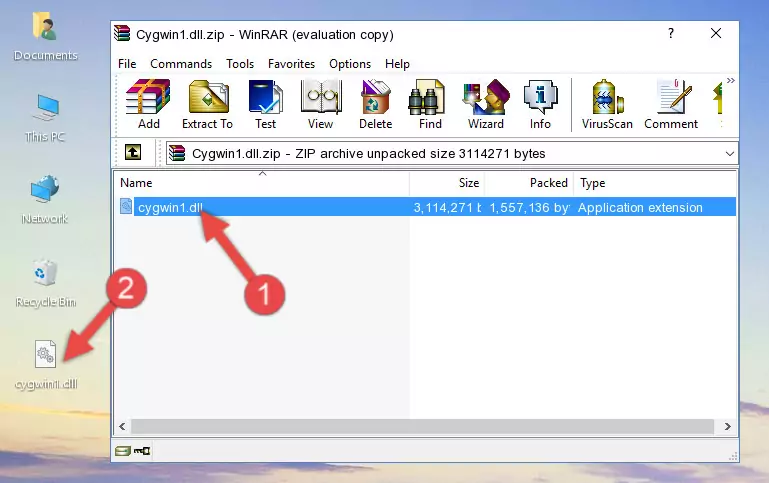Select the Recycle Bin desktop icon
The height and width of the screenshot is (483, 769).
pyautogui.click(x=46, y=283)
